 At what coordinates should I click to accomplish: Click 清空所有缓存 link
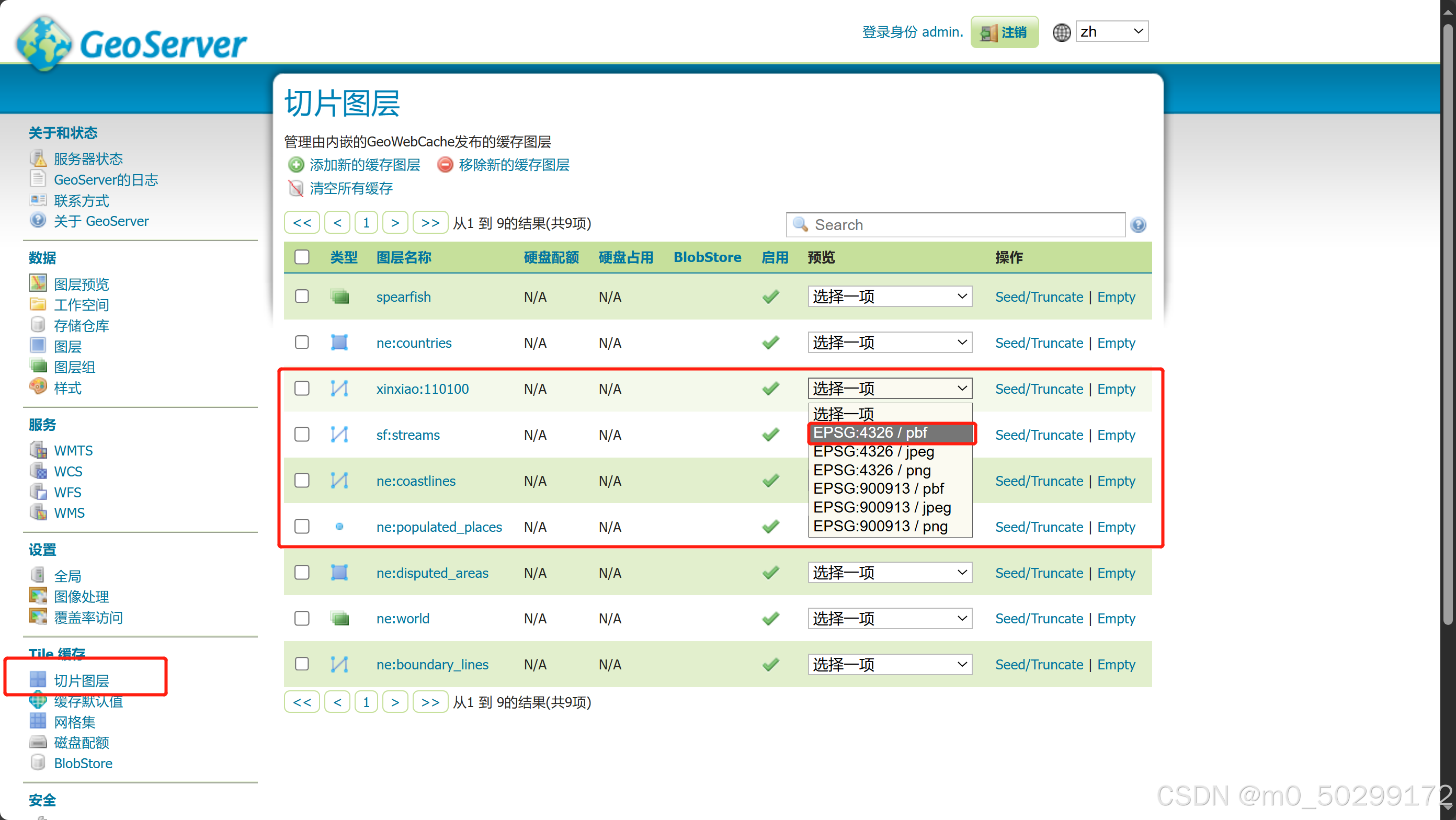coord(351,188)
